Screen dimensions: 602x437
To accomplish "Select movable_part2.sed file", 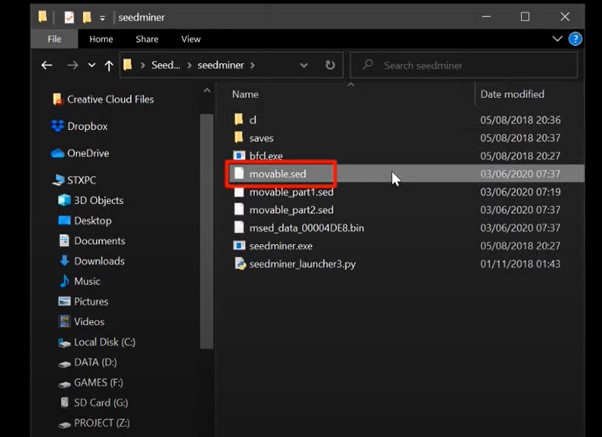I will pyautogui.click(x=291, y=210).
